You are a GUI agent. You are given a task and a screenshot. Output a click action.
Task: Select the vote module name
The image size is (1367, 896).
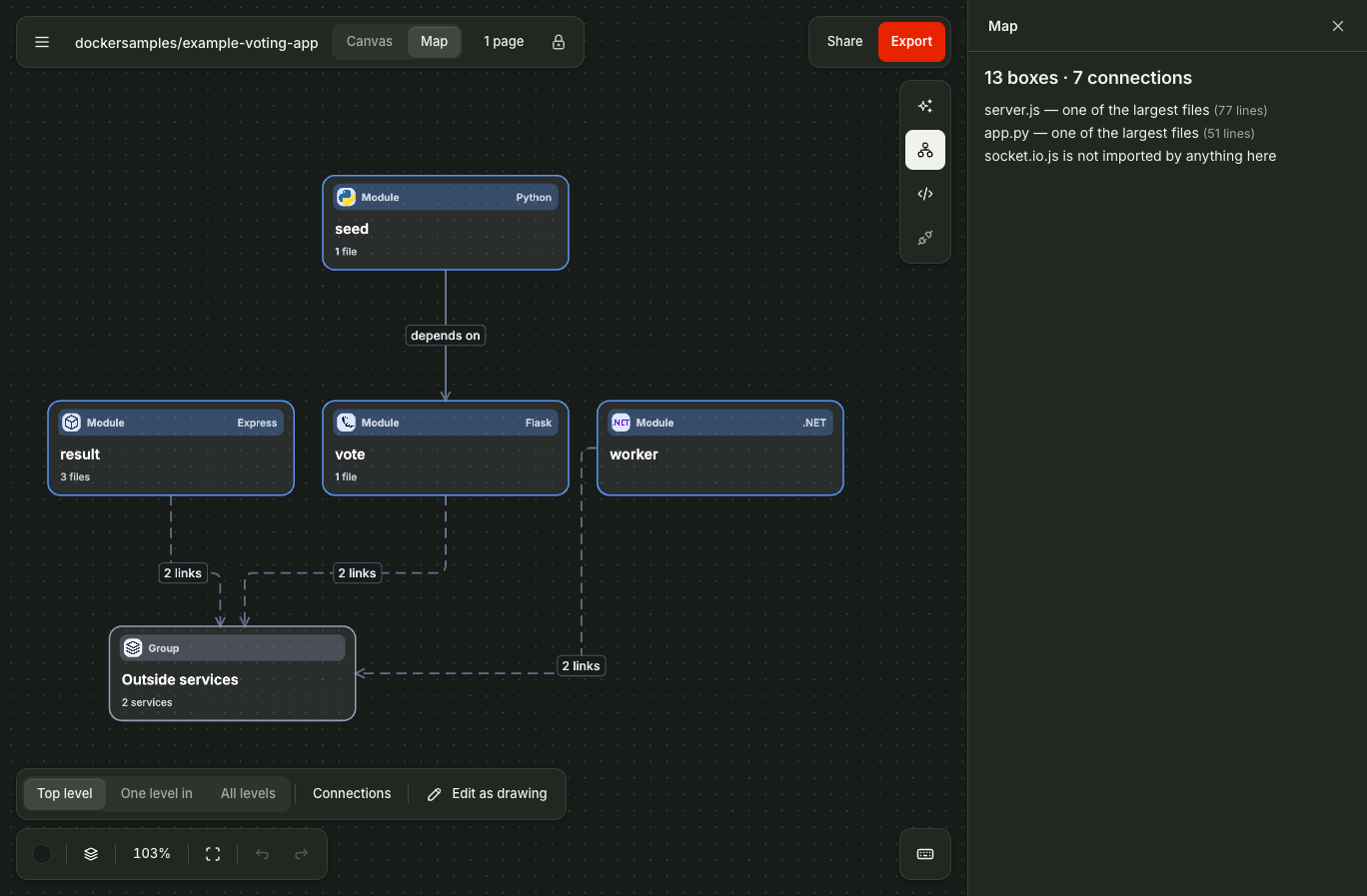(350, 454)
